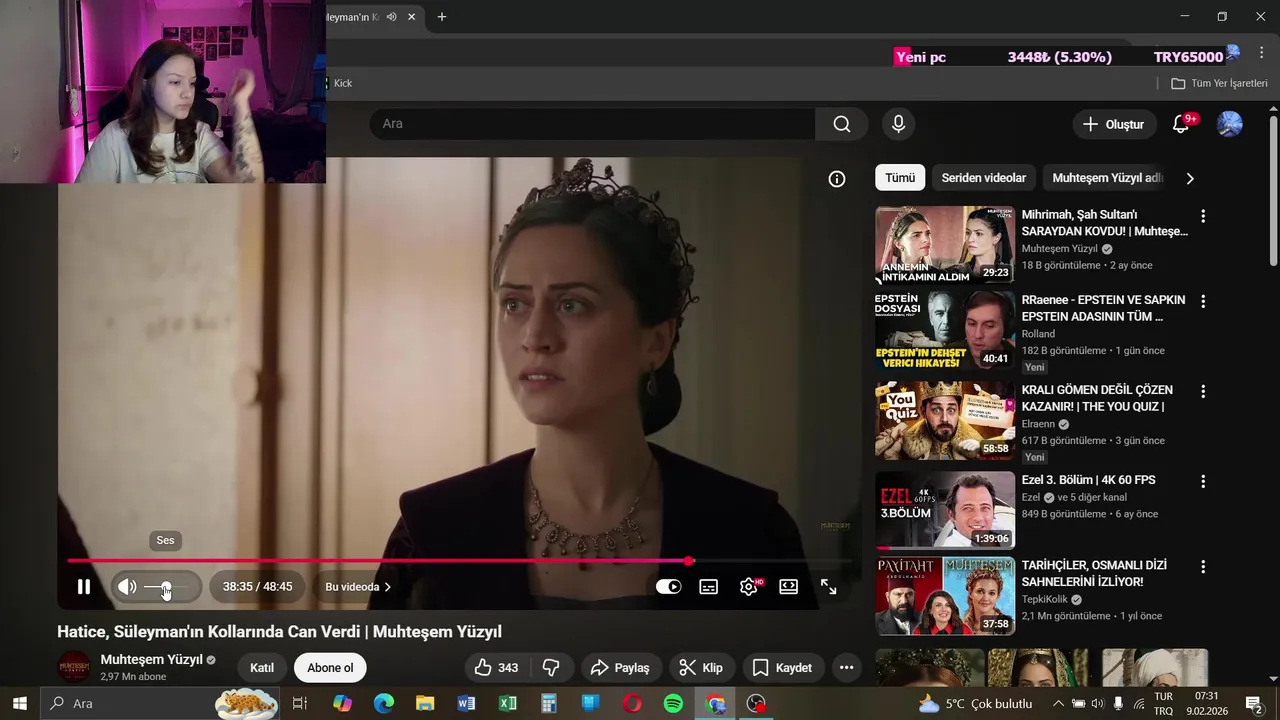Open Windows notification center
The height and width of the screenshot is (720, 1280).
click(1254, 703)
